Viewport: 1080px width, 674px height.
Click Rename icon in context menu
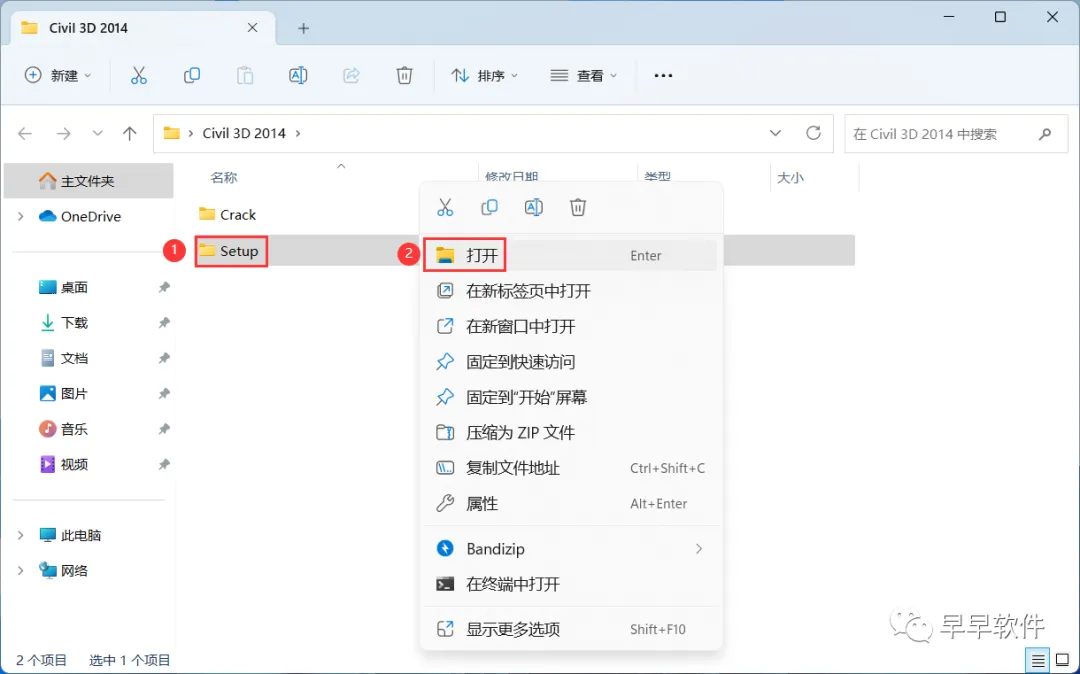pyautogui.click(x=534, y=207)
